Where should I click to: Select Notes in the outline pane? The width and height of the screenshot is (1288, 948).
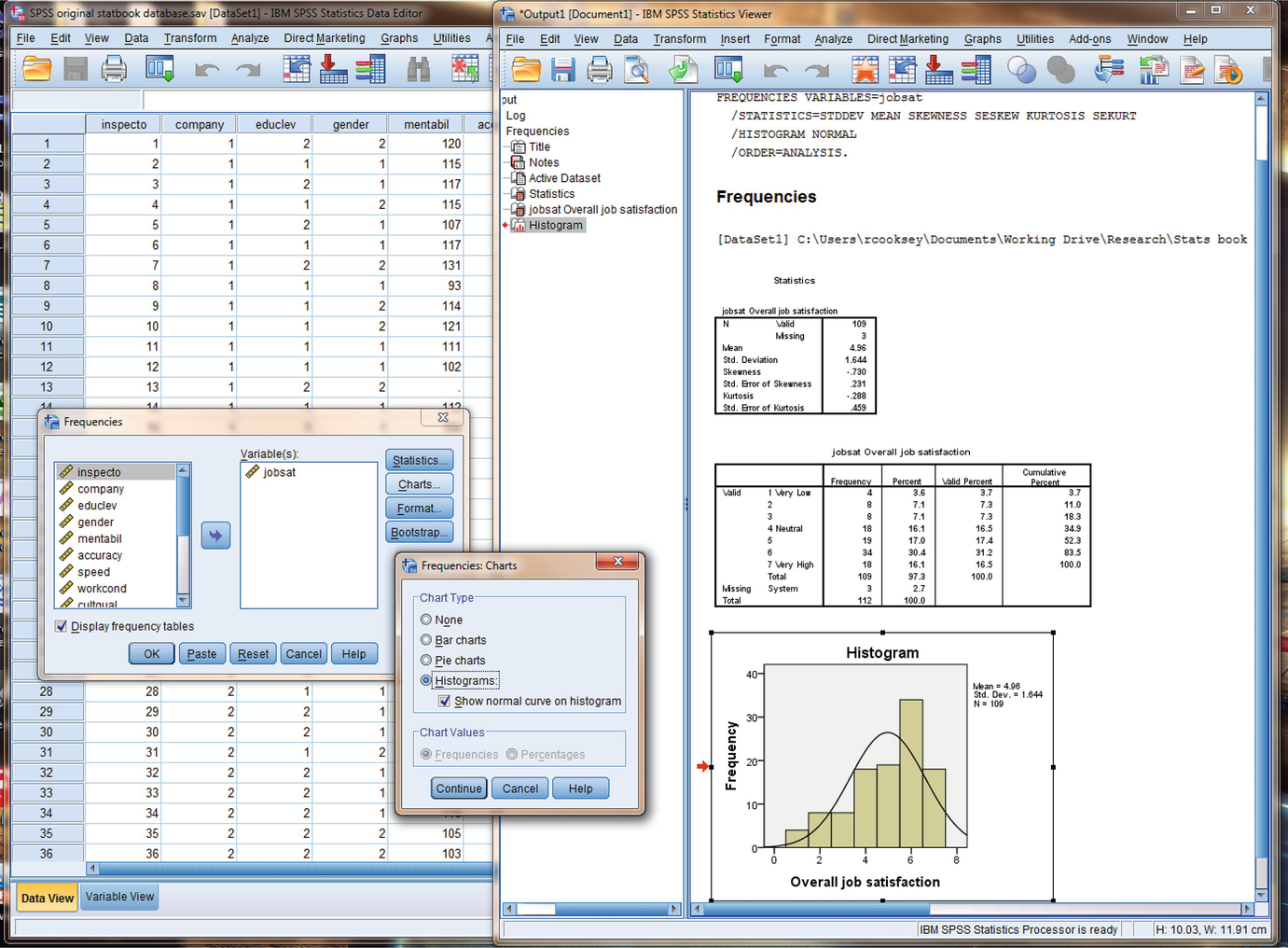click(x=544, y=162)
